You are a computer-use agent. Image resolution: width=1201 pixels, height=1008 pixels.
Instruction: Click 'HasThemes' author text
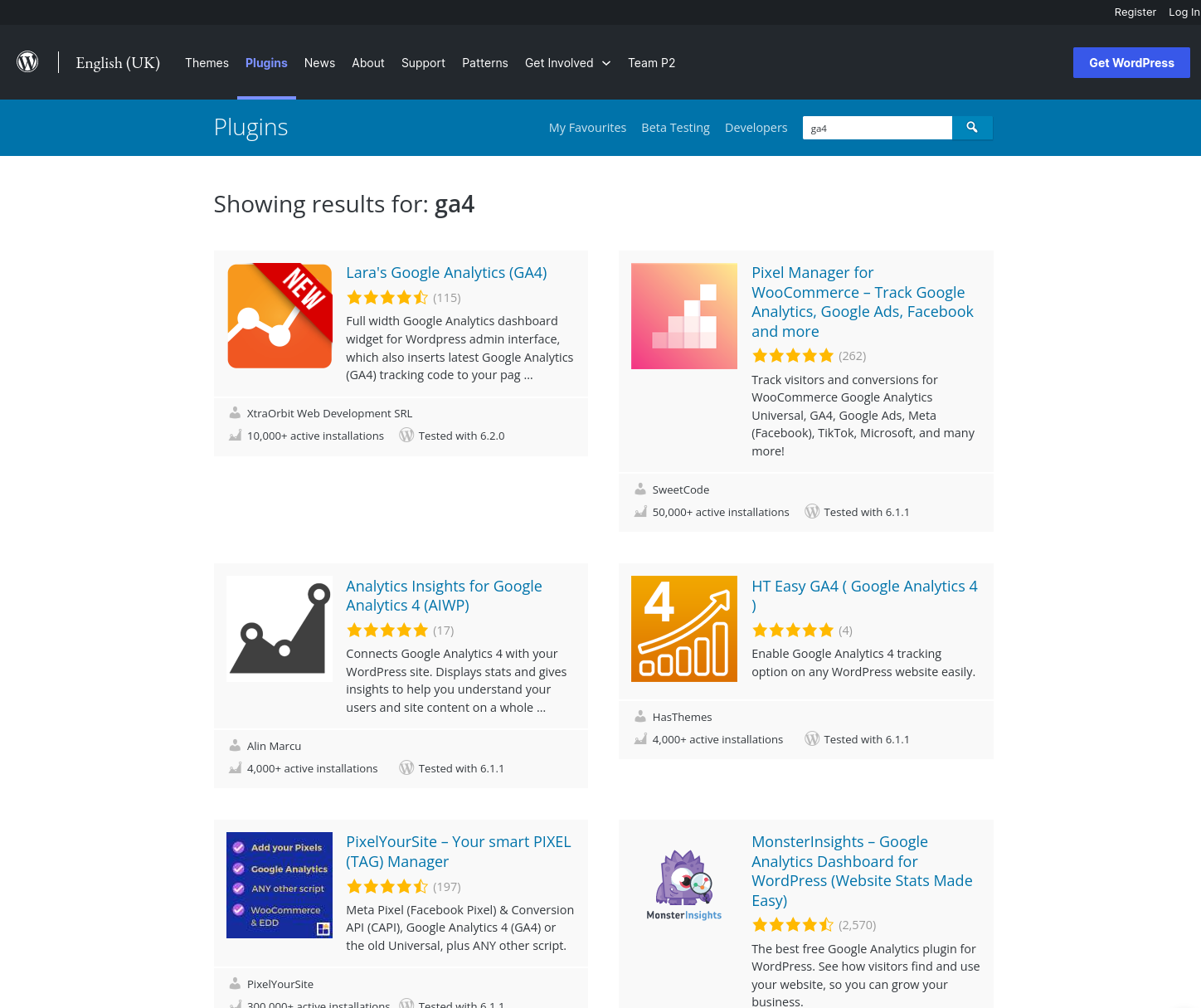point(682,717)
